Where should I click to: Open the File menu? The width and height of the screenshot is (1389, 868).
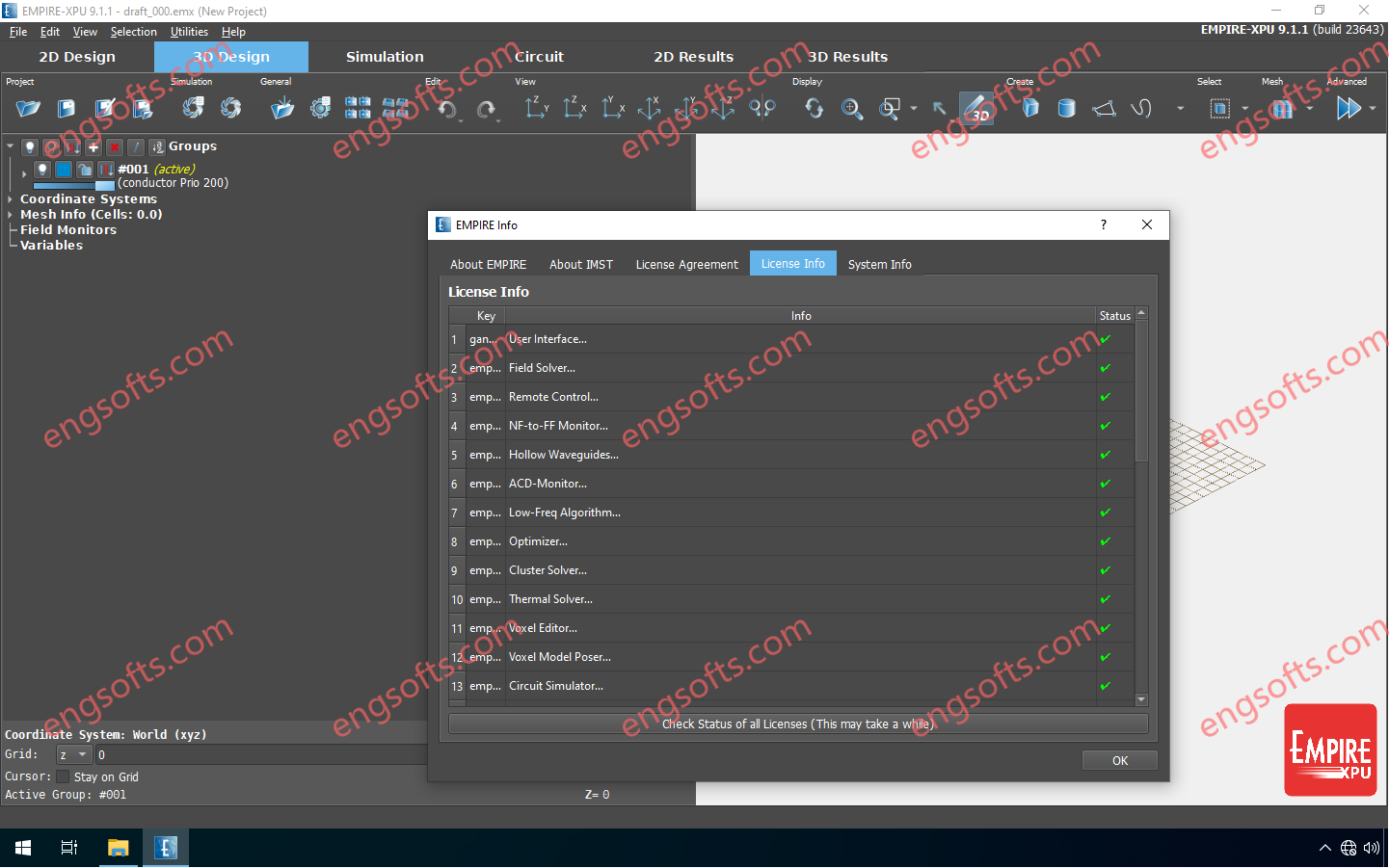point(18,32)
